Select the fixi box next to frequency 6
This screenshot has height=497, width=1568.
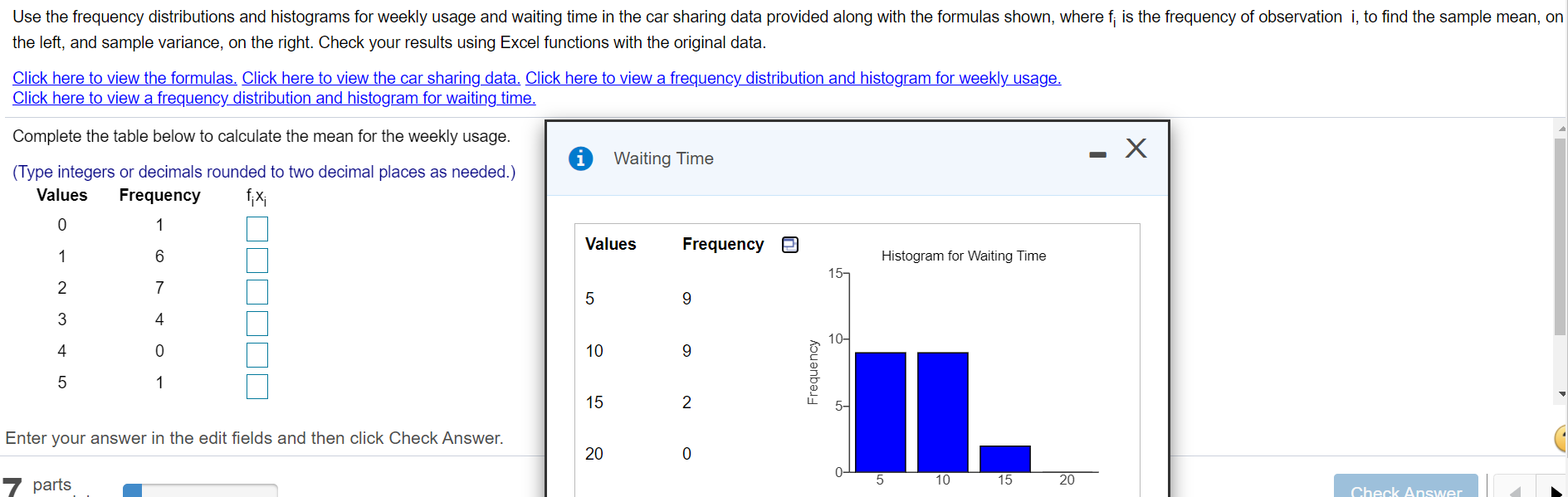pos(256,260)
